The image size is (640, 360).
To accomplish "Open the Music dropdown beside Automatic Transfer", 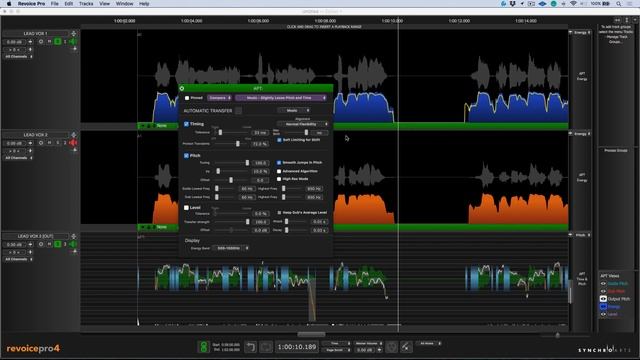I will 293,111.
